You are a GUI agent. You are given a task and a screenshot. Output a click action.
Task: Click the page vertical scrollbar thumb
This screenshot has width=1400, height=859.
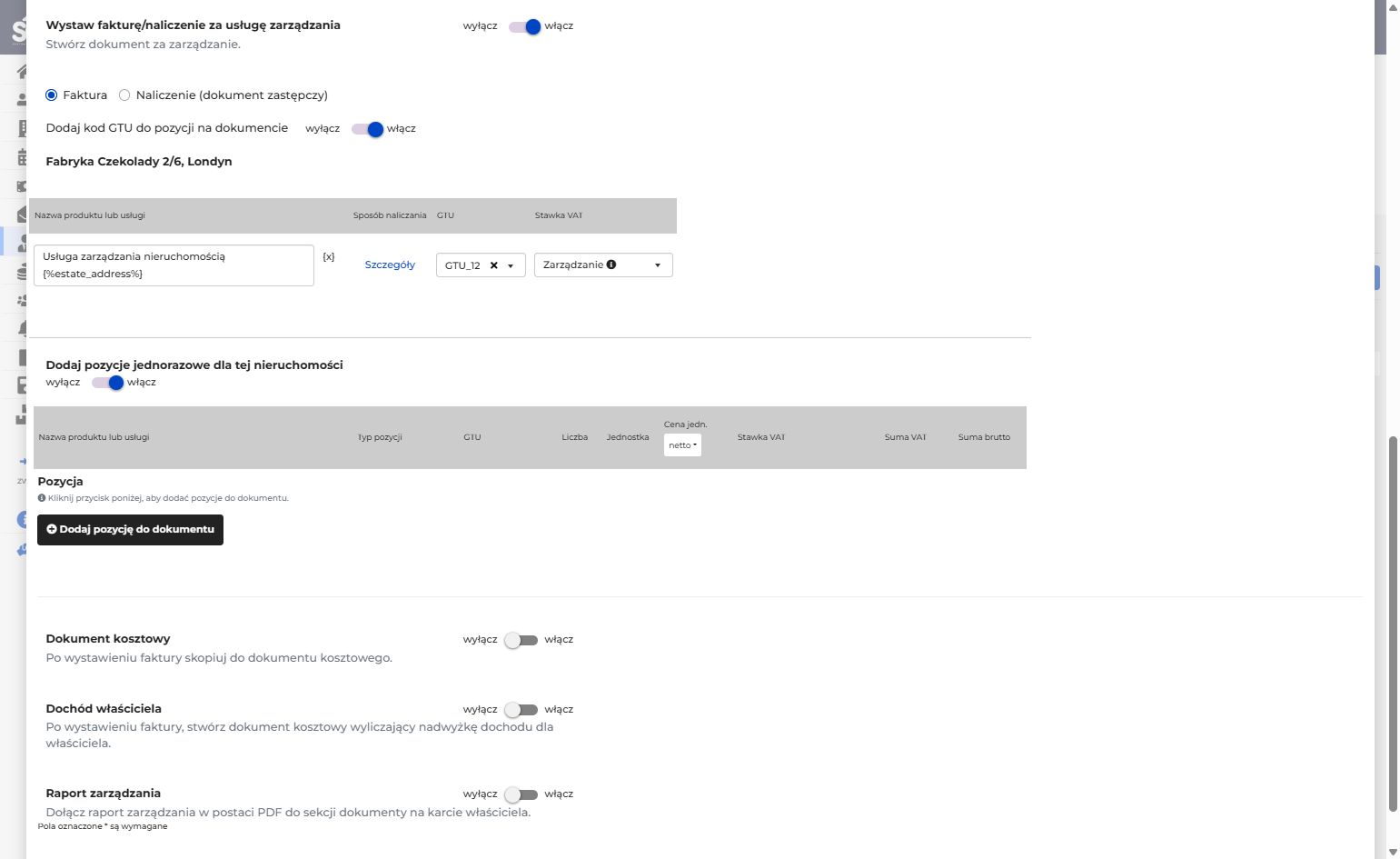1393,623
